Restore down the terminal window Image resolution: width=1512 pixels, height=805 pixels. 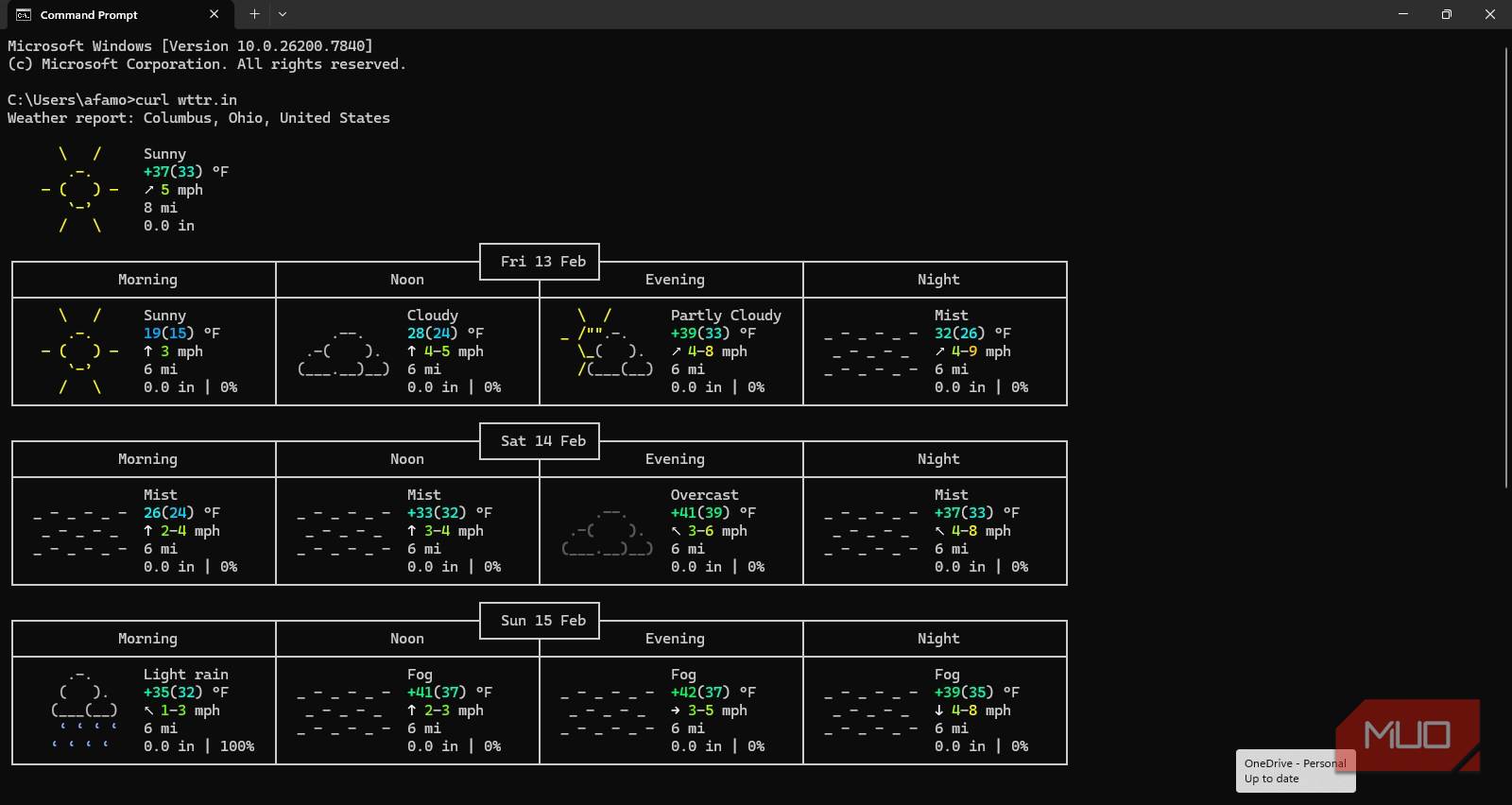click(x=1446, y=14)
